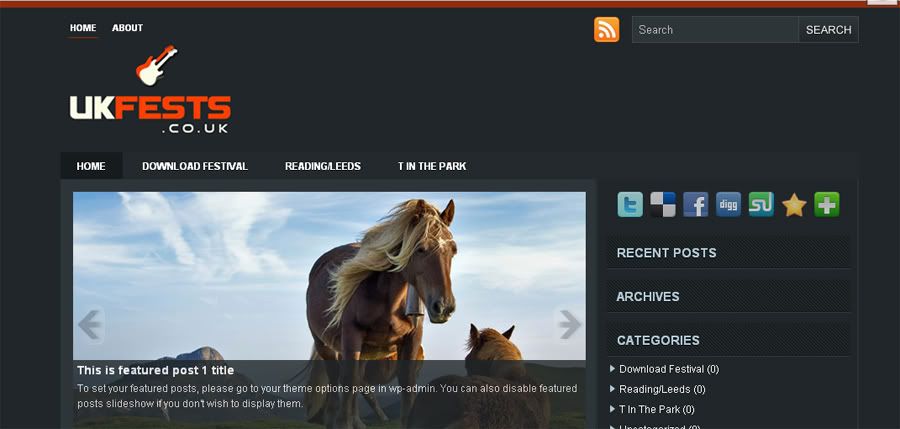Select the HOME tab in main navigation

[91, 166]
